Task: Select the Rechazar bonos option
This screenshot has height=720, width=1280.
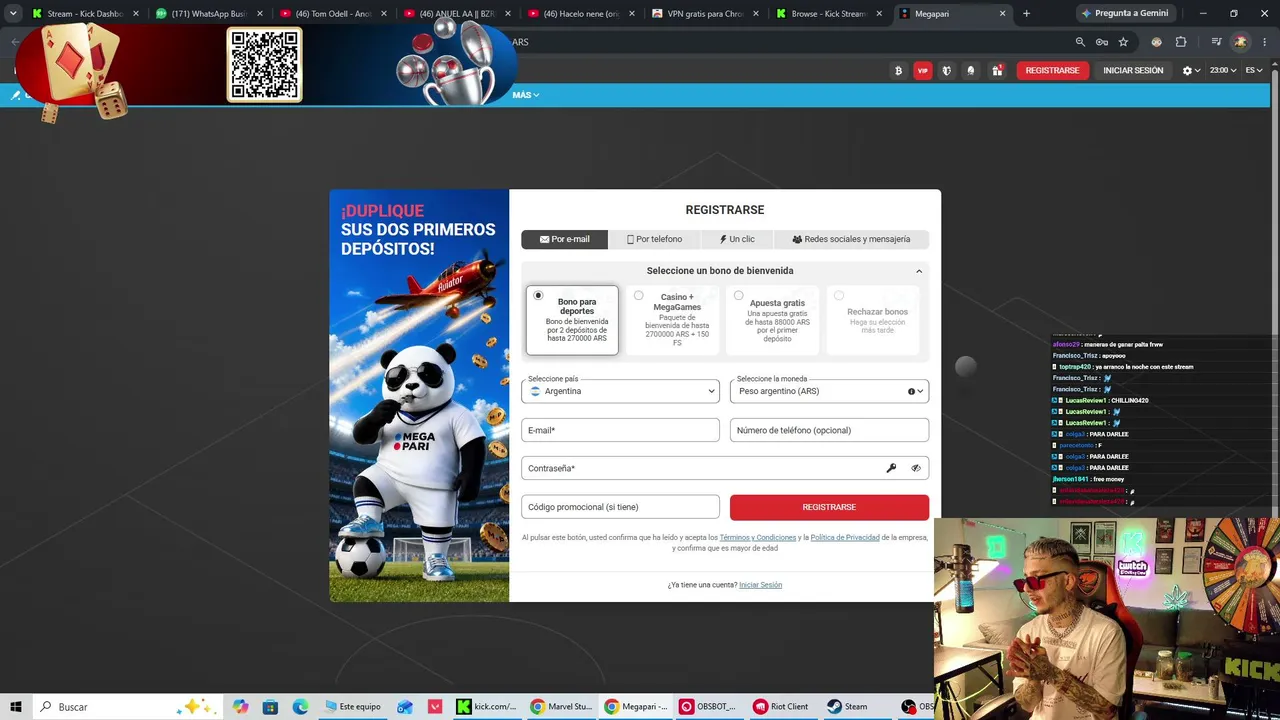Action: [x=838, y=296]
